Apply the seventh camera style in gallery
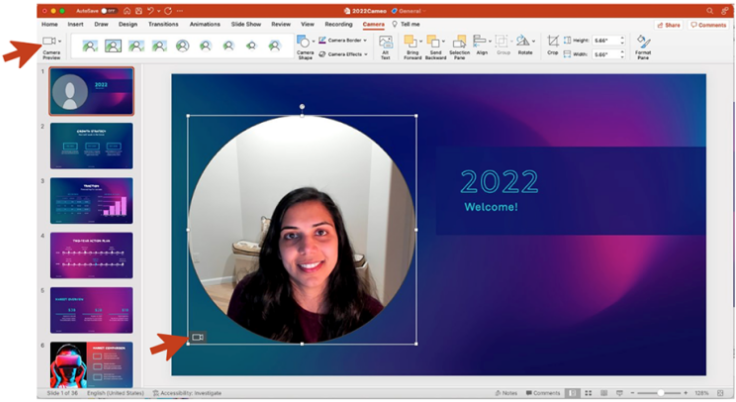Screen dimensions: 736x402 pyautogui.click(x=228, y=46)
